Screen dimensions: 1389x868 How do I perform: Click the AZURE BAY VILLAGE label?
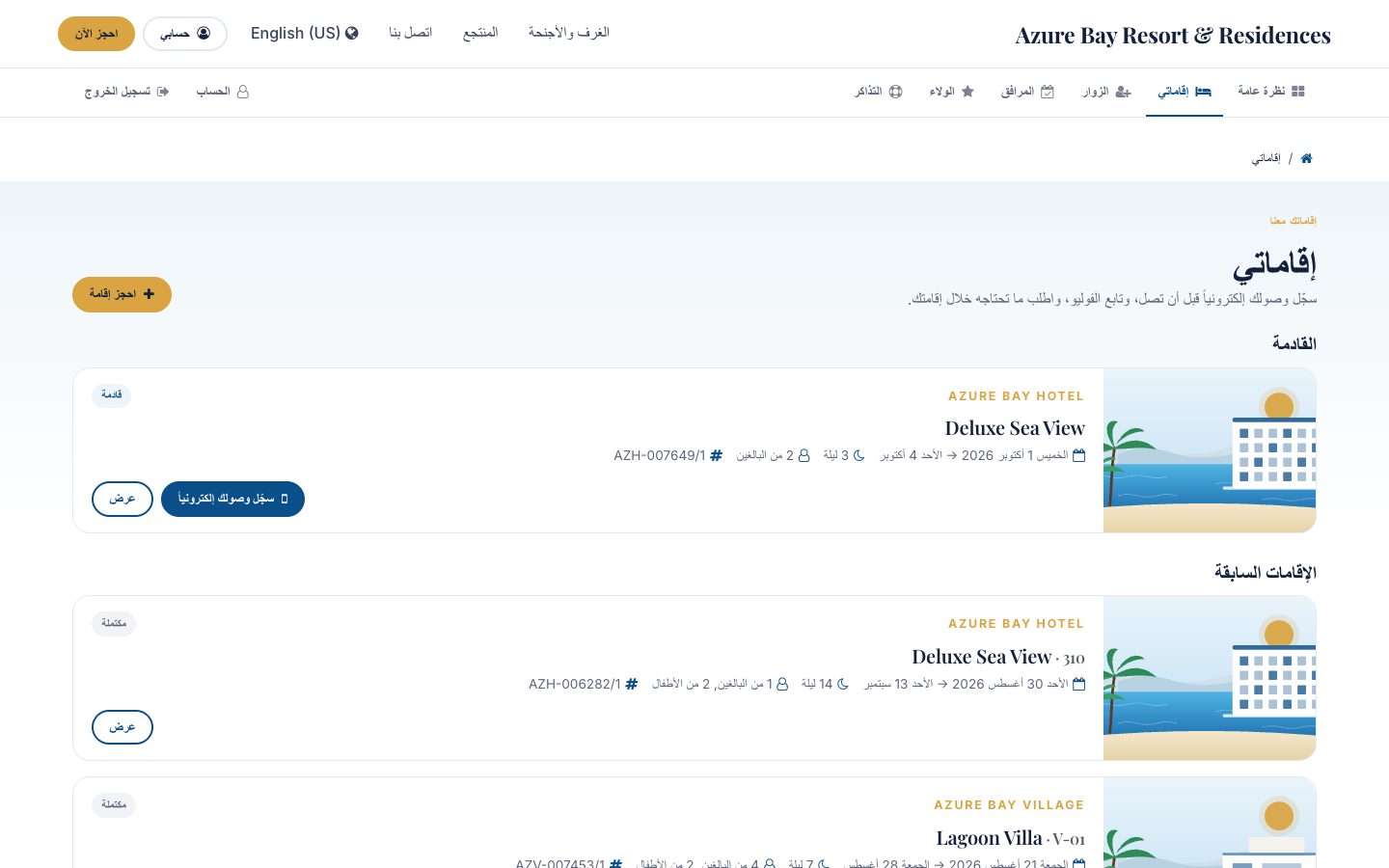1009,805
